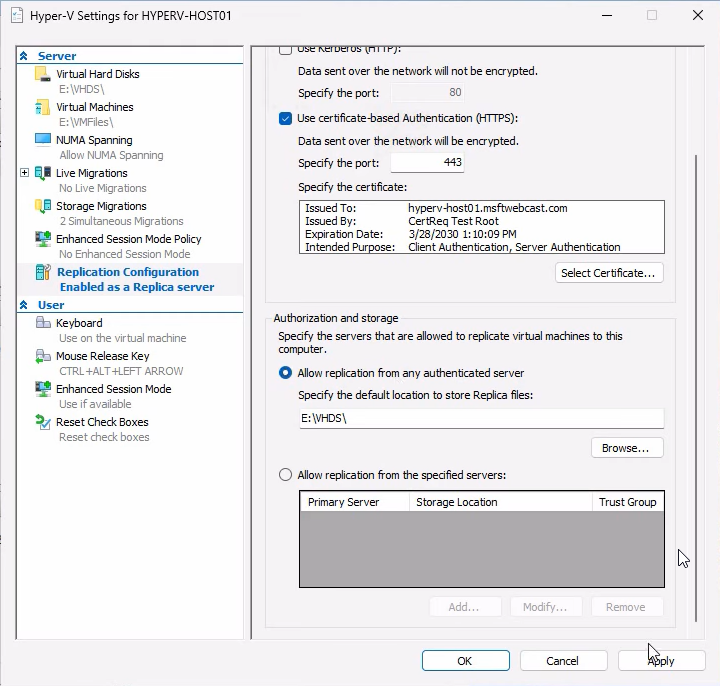Click the grayed Add... button
The image size is (720, 686).
pyautogui.click(x=465, y=607)
